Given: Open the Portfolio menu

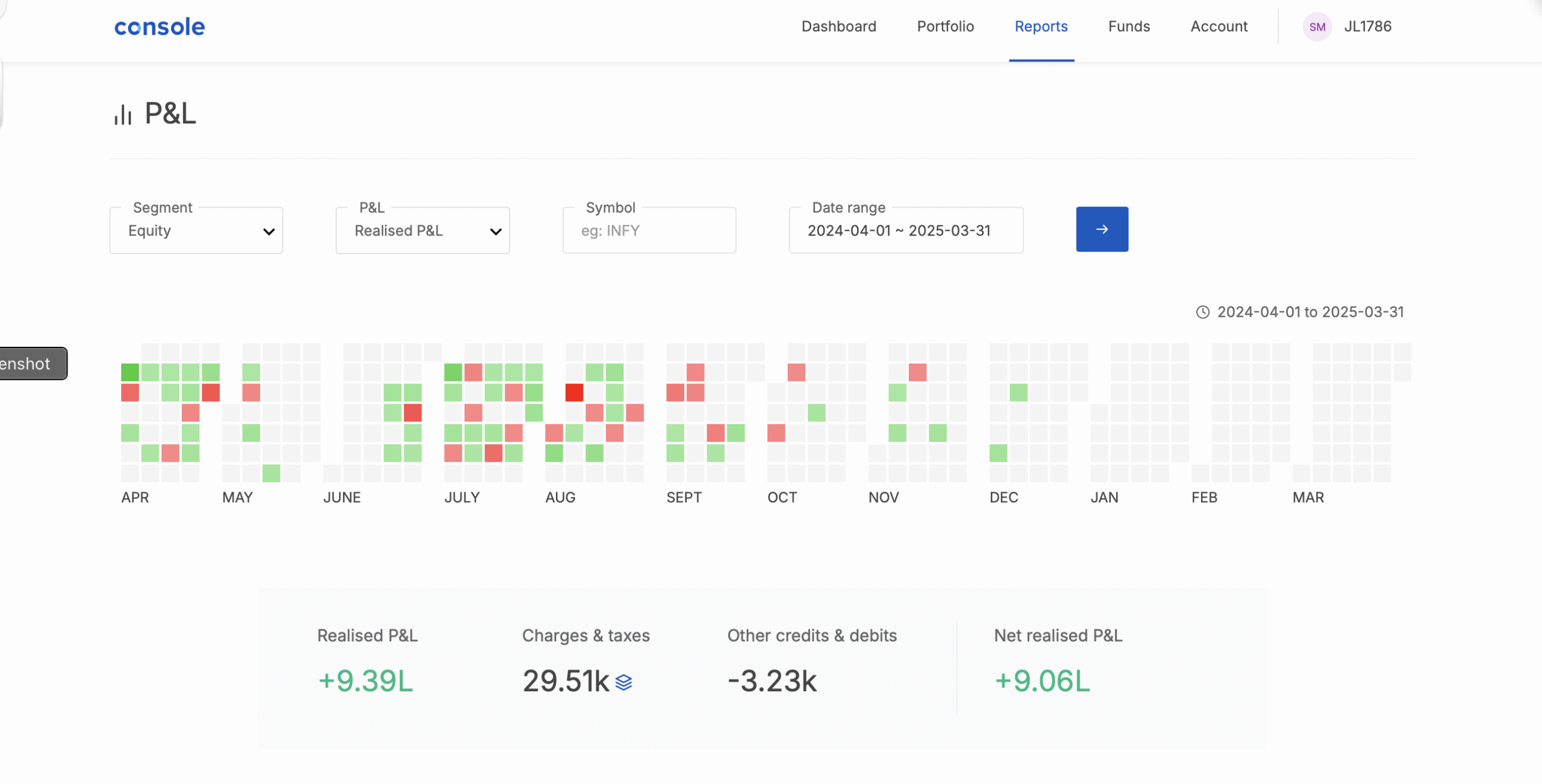Looking at the screenshot, I should point(945,26).
